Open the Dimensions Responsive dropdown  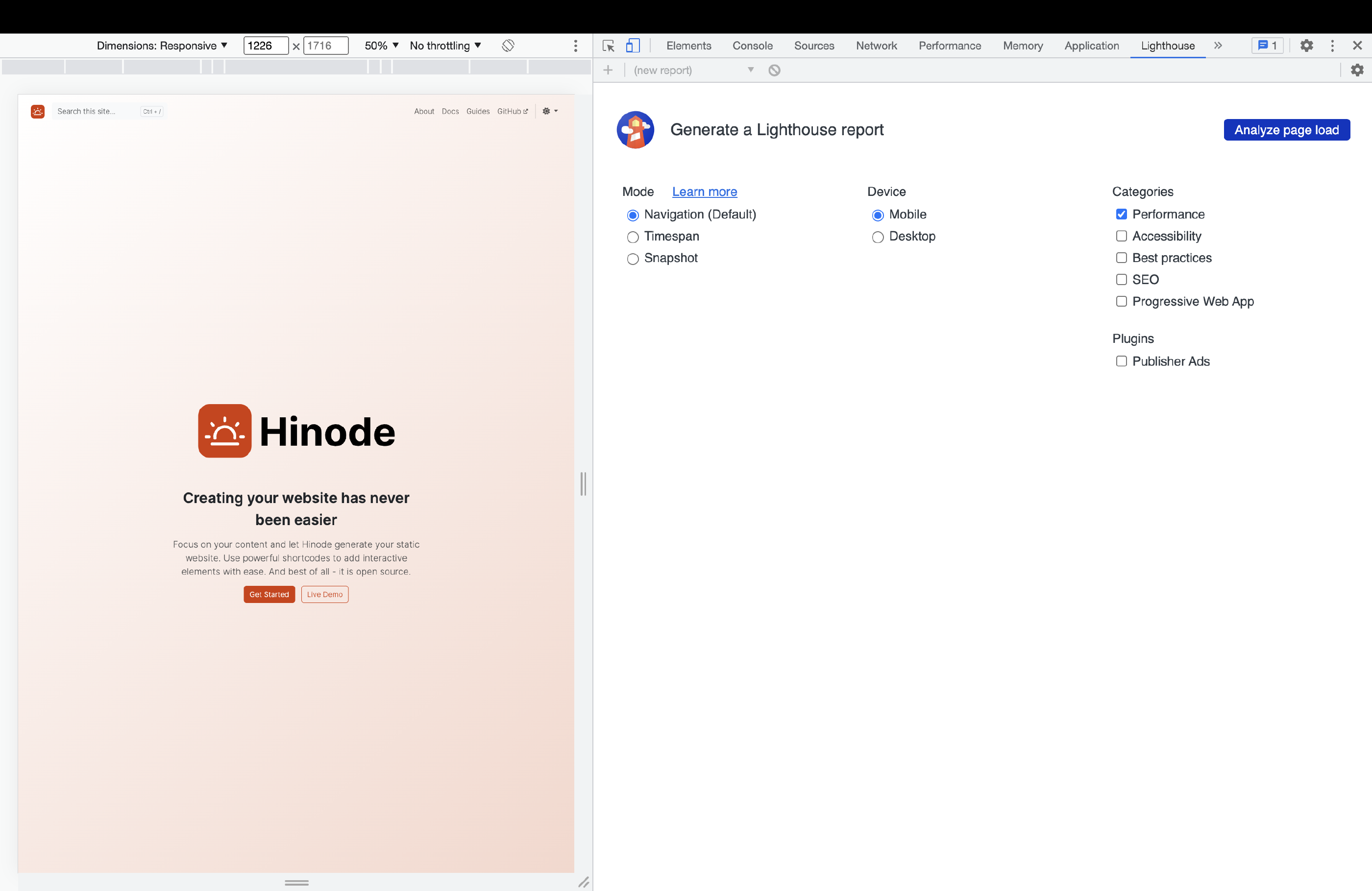pos(162,46)
